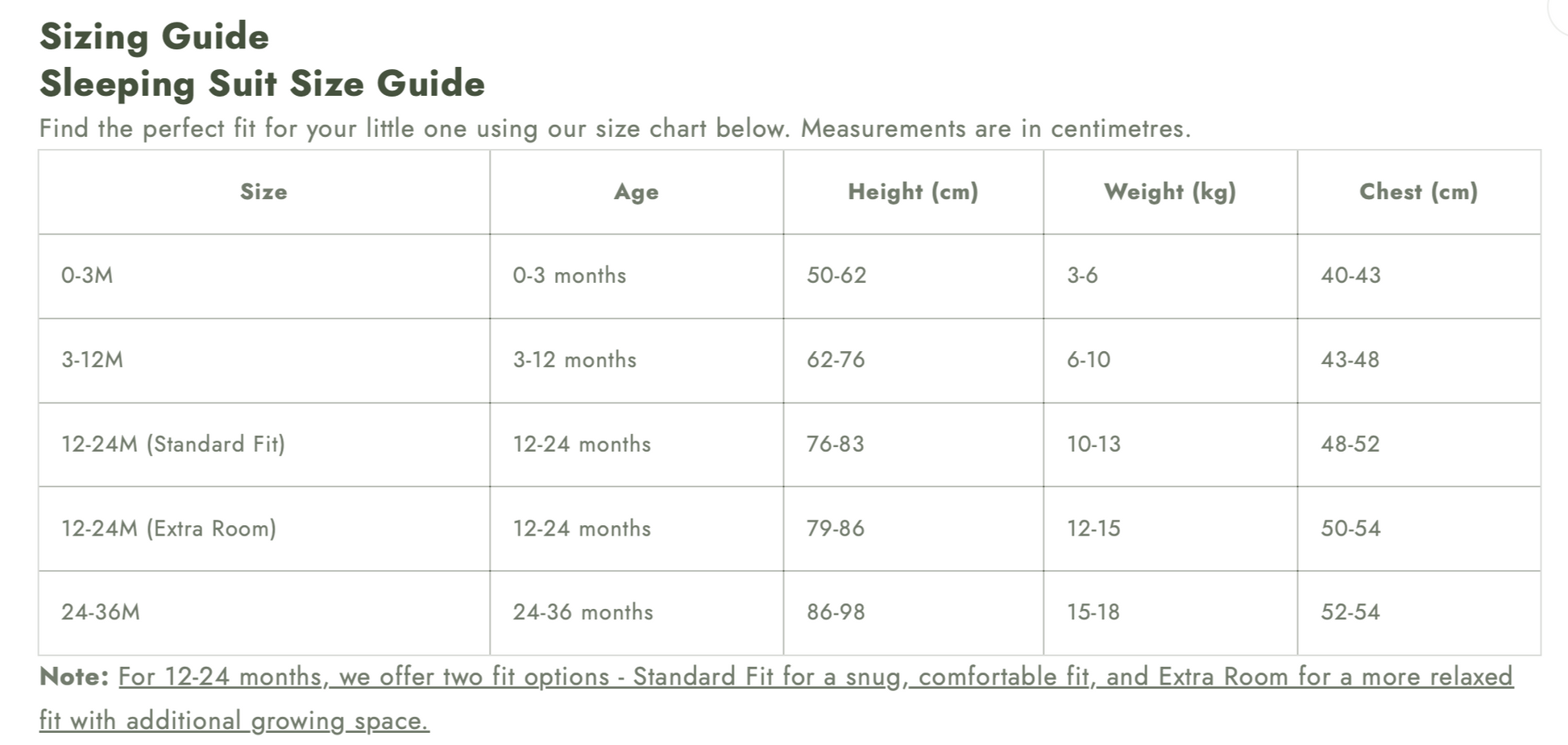Click the '0-3 months' age cell
Image resolution: width=1568 pixels, height=745 pixels.
570,275
